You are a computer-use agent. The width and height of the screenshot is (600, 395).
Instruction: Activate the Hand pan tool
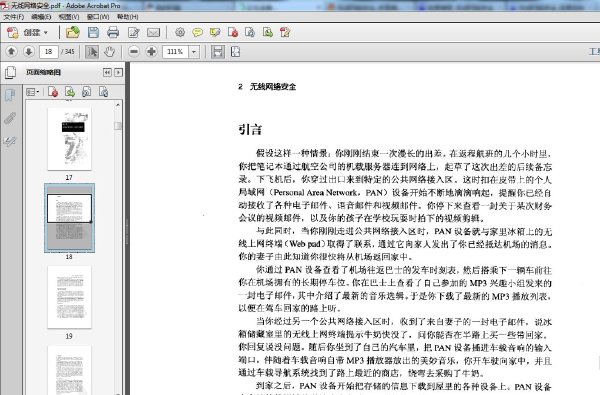[110, 52]
